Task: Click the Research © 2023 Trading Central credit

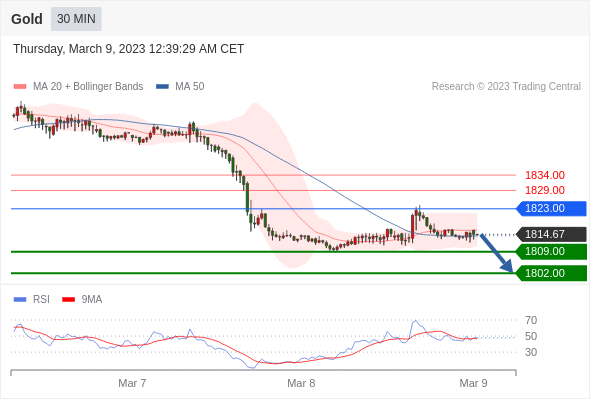Action: click(x=506, y=87)
